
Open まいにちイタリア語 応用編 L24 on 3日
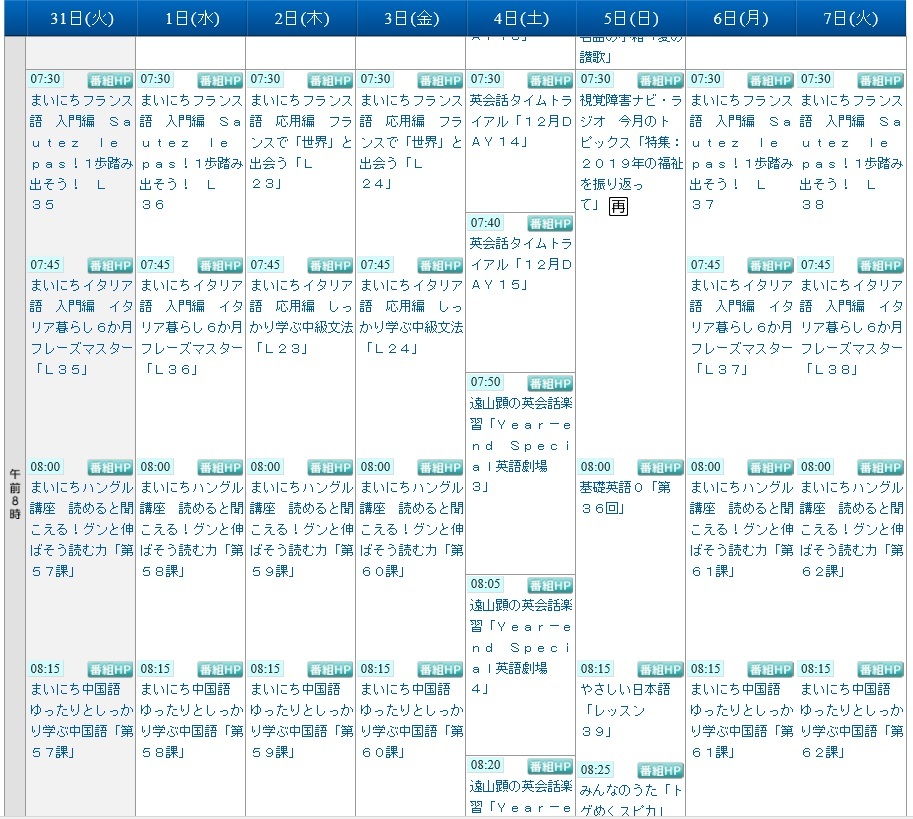coord(411,316)
